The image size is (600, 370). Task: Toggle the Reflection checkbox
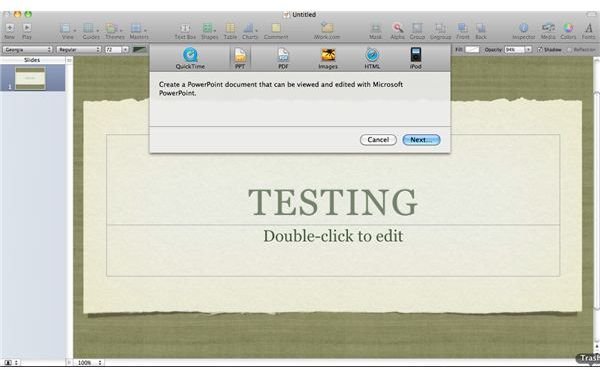(x=569, y=50)
